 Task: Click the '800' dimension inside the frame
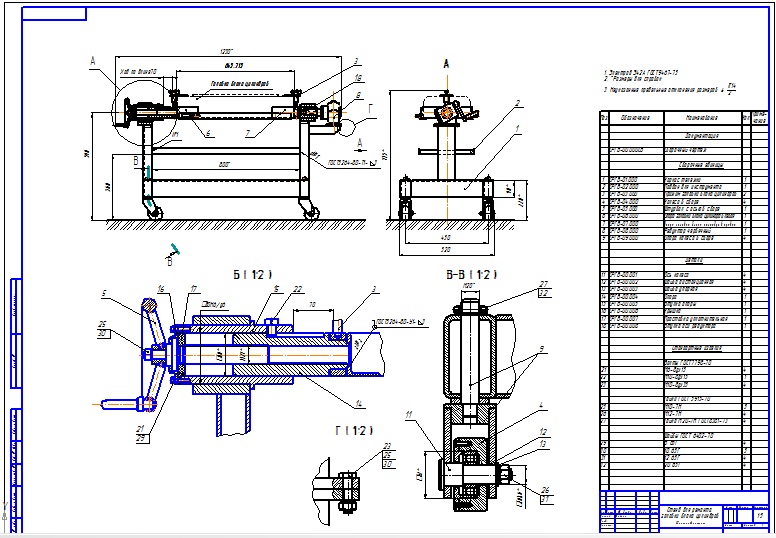tap(224, 165)
